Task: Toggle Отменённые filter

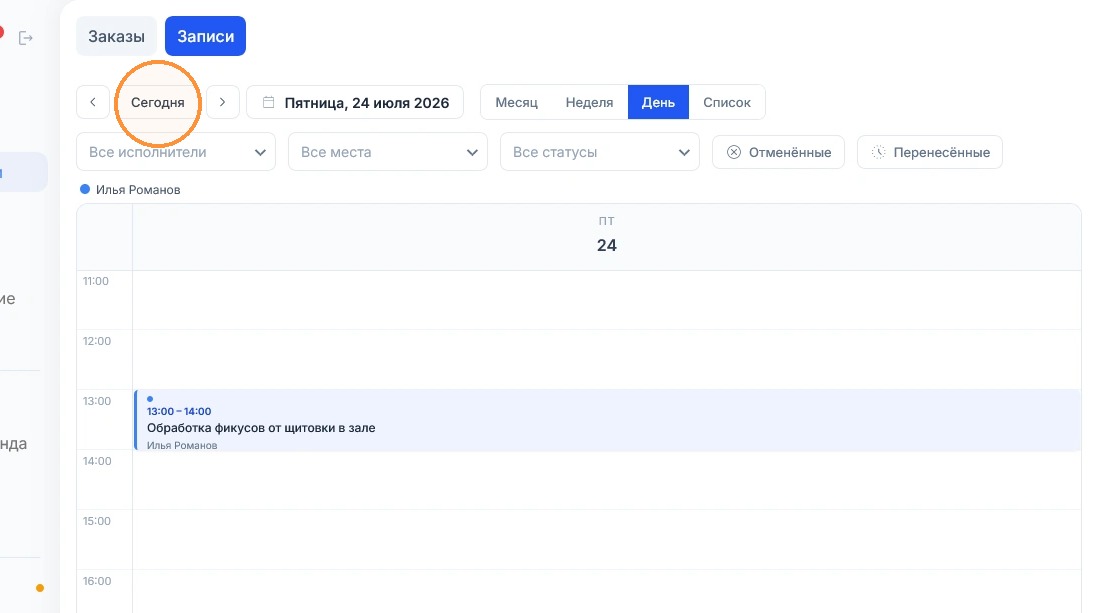Action: [x=779, y=152]
